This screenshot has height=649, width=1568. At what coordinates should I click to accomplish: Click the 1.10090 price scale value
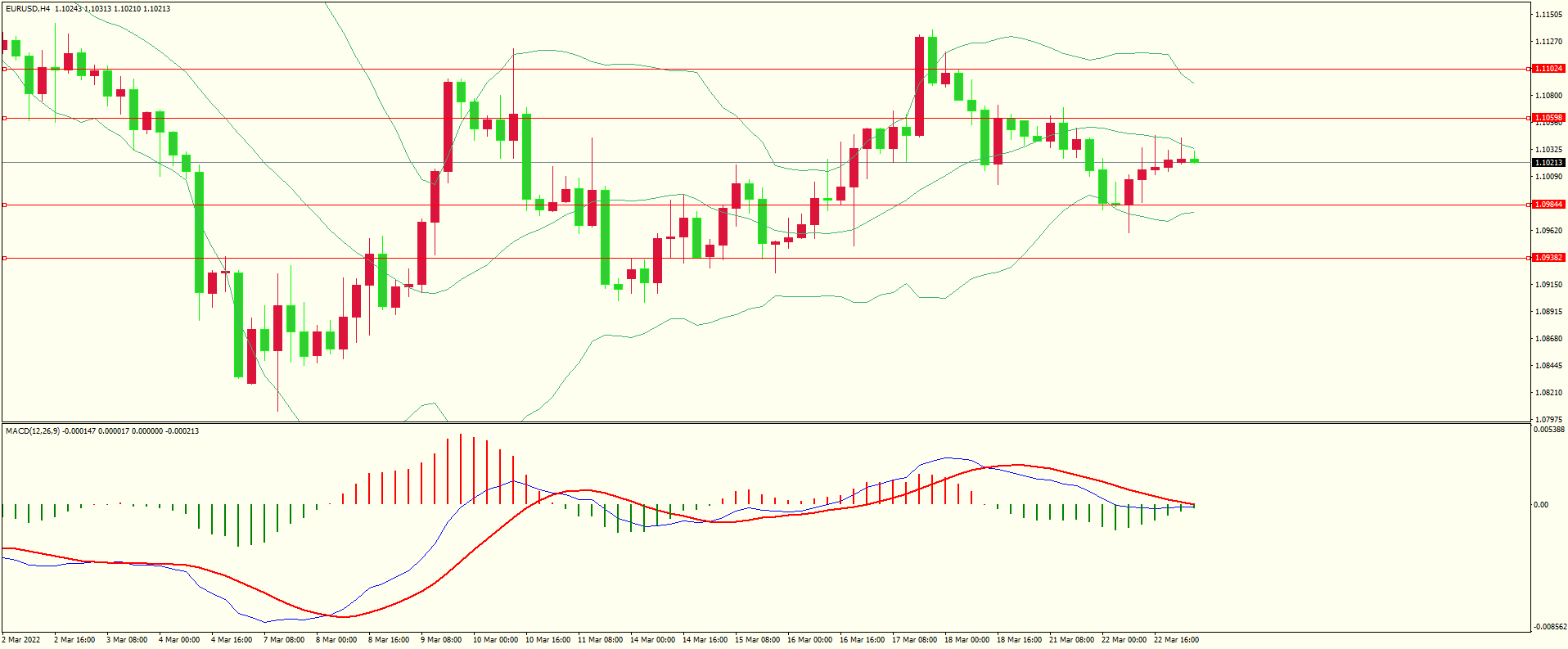pos(1549,177)
